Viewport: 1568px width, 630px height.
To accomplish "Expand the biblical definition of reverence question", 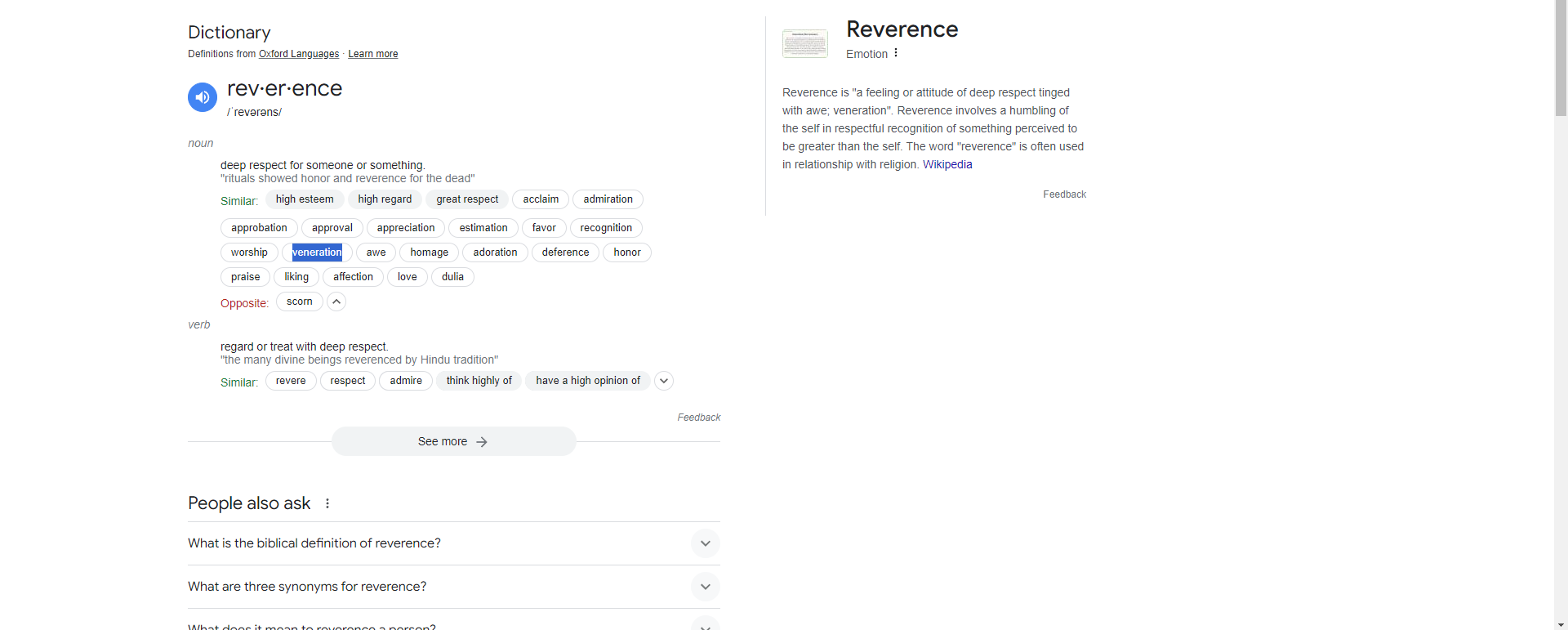I will pyautogui.click(x=705, y=543).
